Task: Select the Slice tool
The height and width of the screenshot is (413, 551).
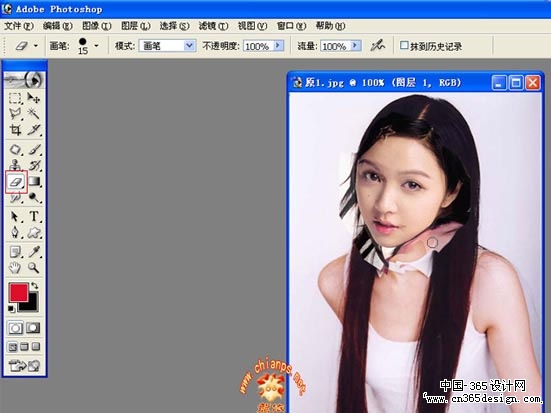Action: tap(34, 130)
